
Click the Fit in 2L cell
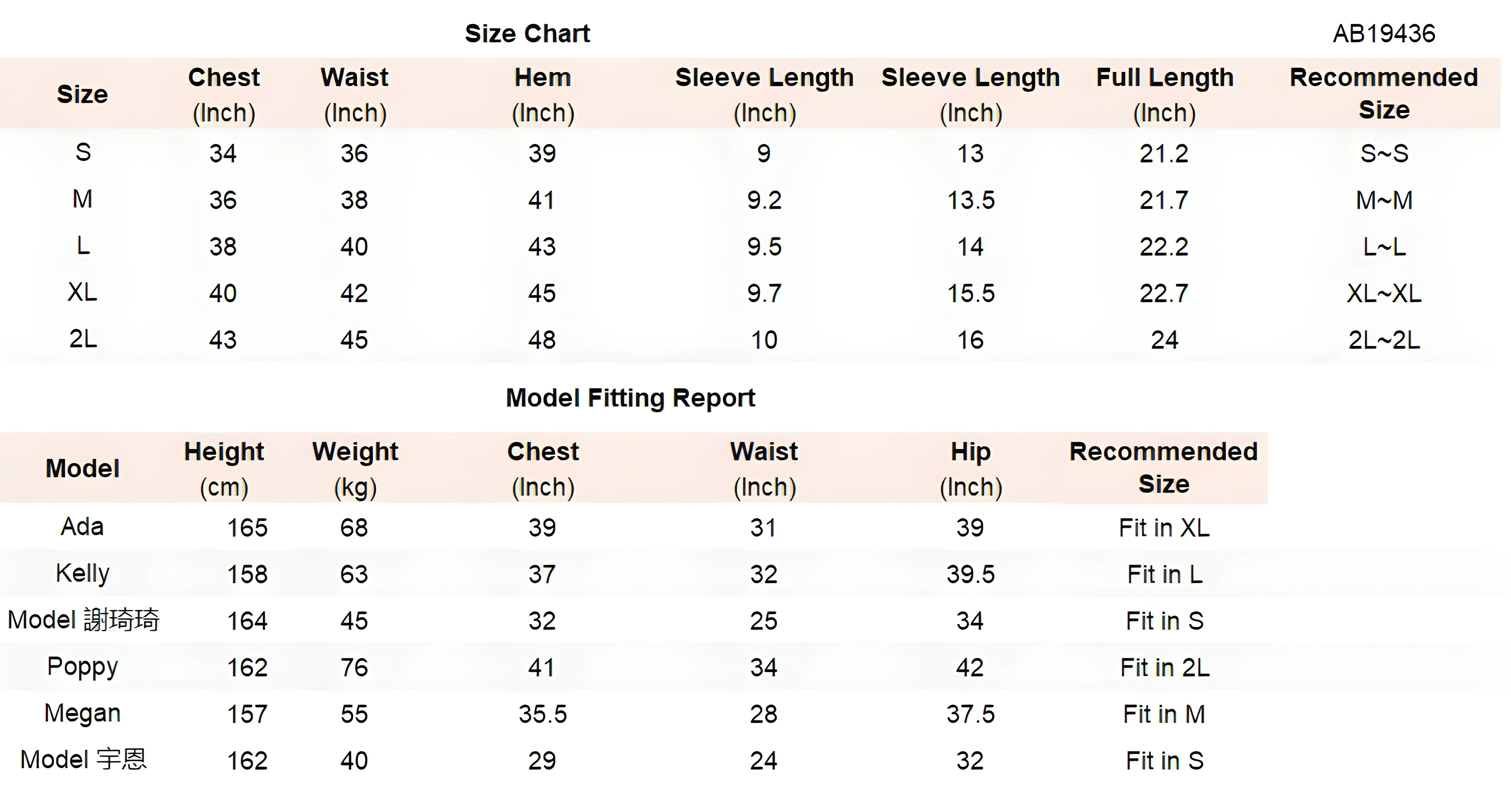click(1164, 668)
